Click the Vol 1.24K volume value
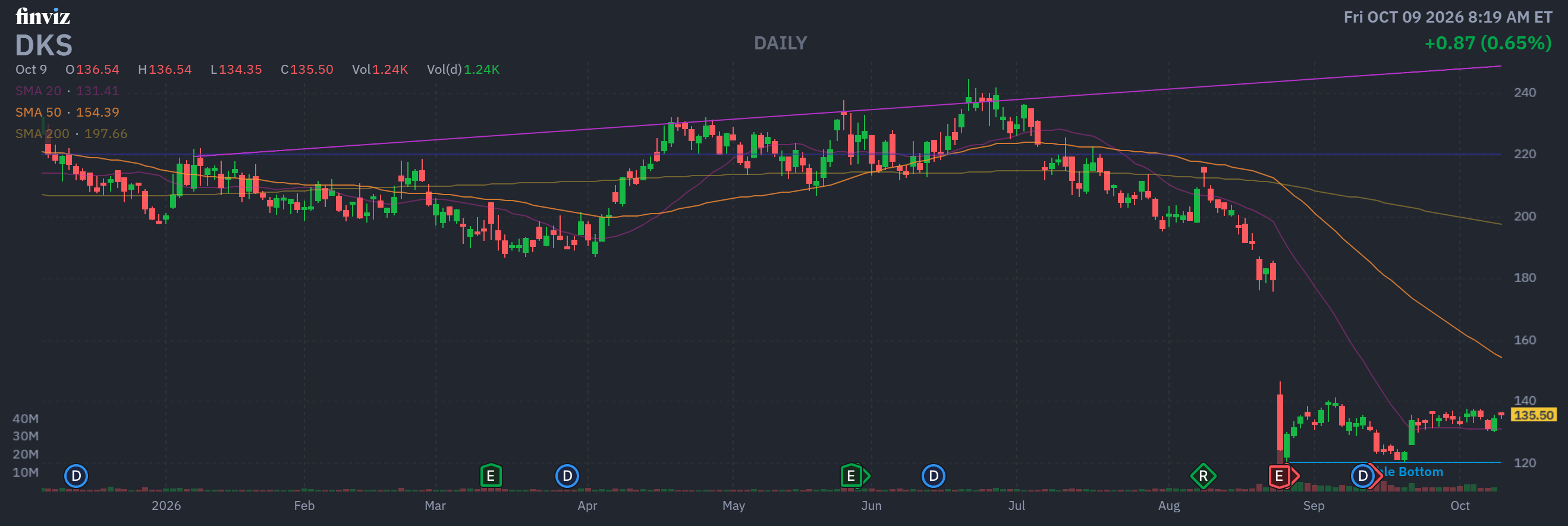The image size is (1568, 526). pos(380,70)
